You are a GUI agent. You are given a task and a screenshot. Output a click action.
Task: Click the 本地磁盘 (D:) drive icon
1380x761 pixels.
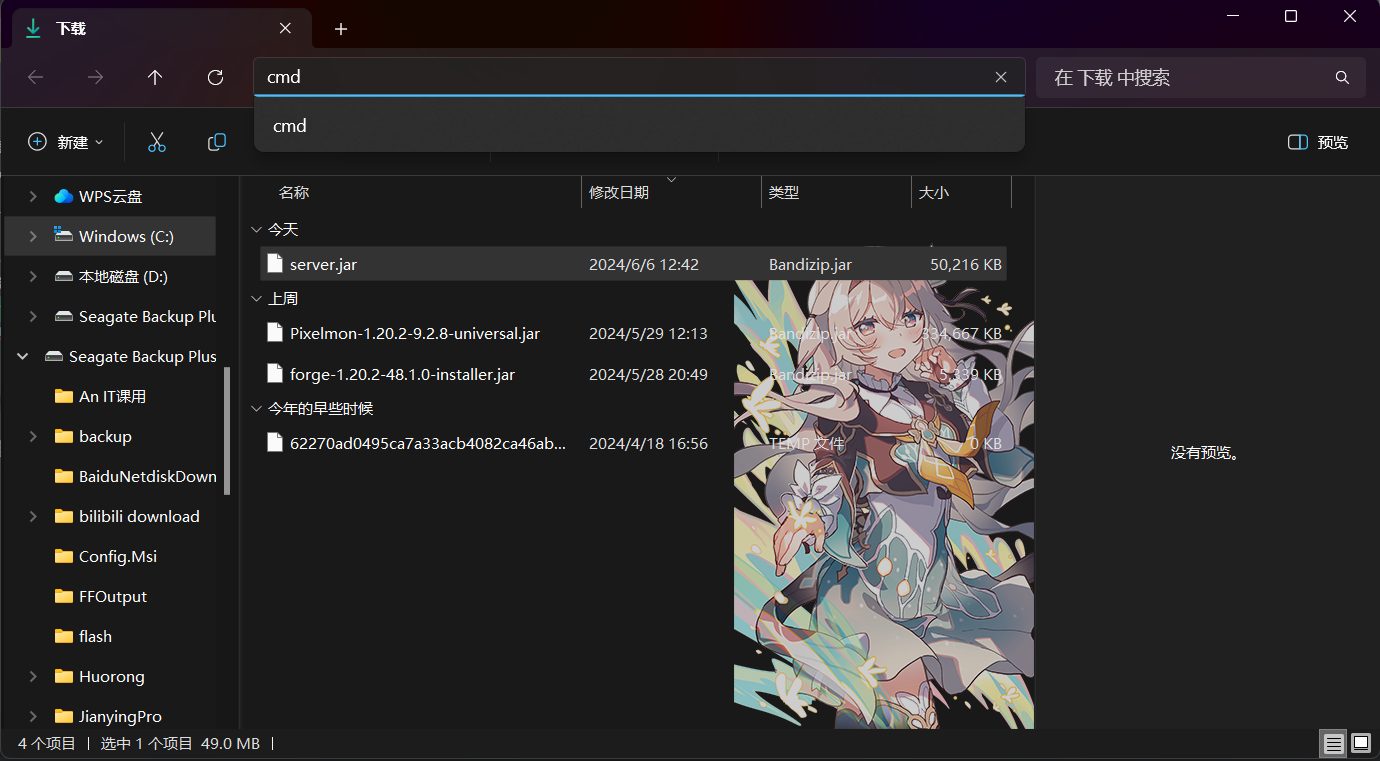tap(64, 276)
